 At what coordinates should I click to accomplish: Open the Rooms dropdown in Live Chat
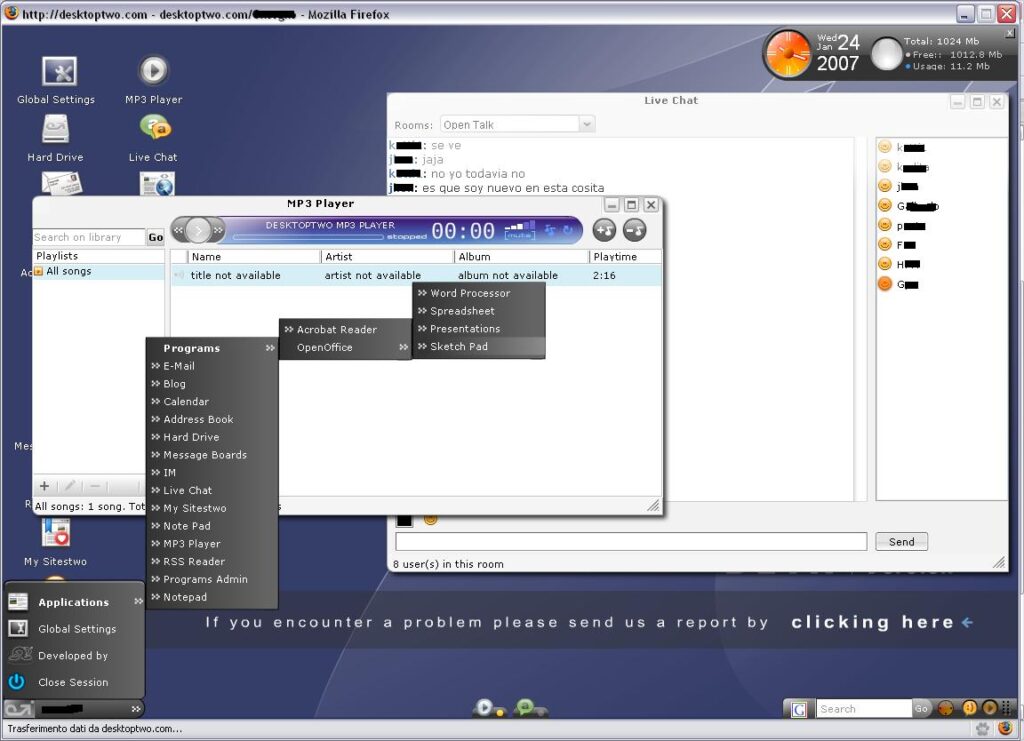pyautogui.click(x=517, y=124)
